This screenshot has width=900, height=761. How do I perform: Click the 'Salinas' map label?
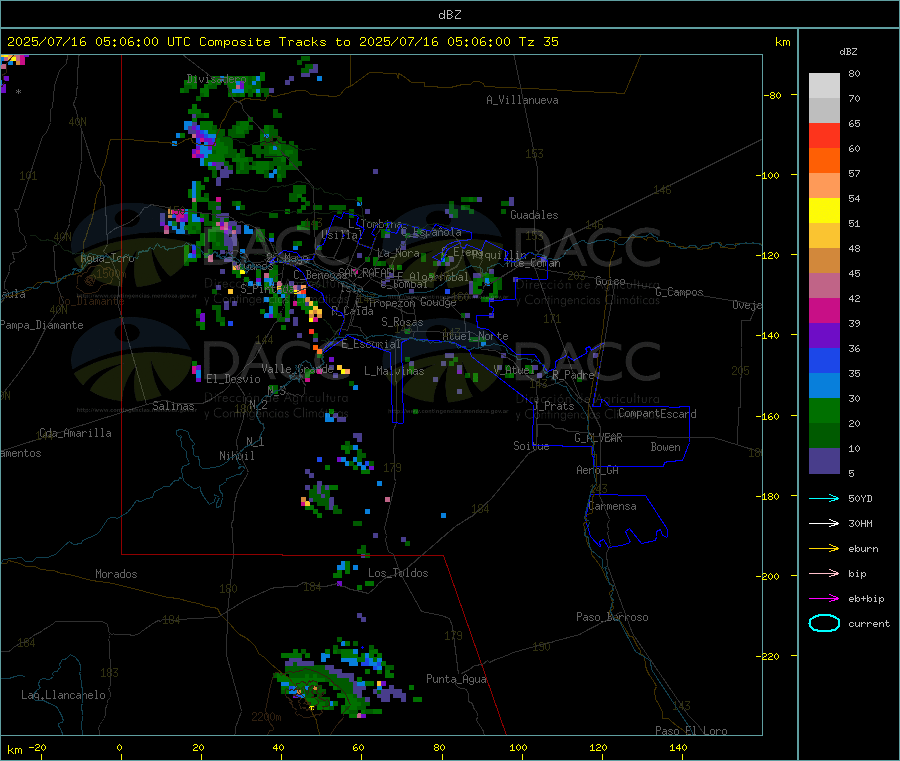coord(173,406)
